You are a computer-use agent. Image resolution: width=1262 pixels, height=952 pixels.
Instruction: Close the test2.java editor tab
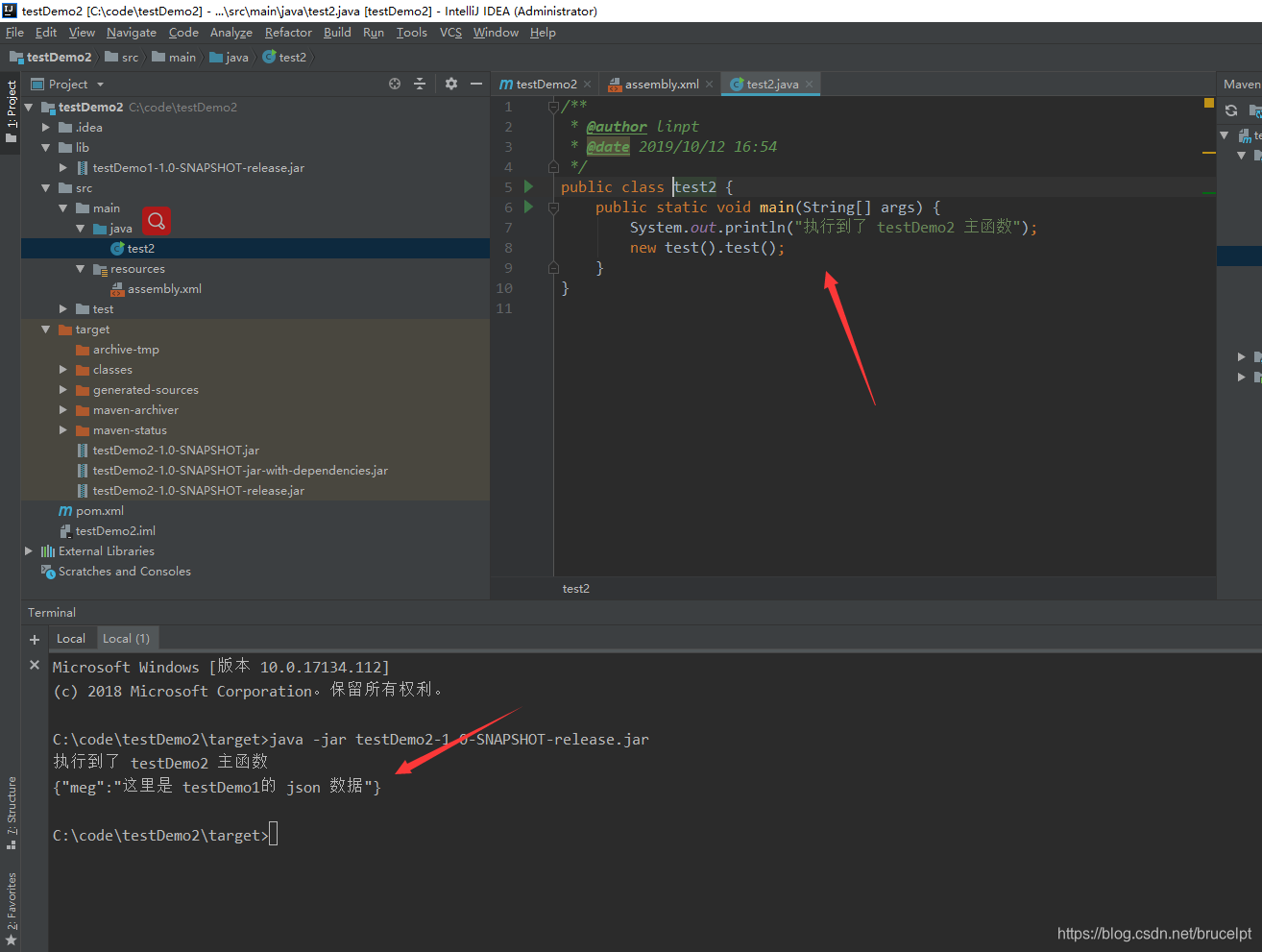click(809, 85)
